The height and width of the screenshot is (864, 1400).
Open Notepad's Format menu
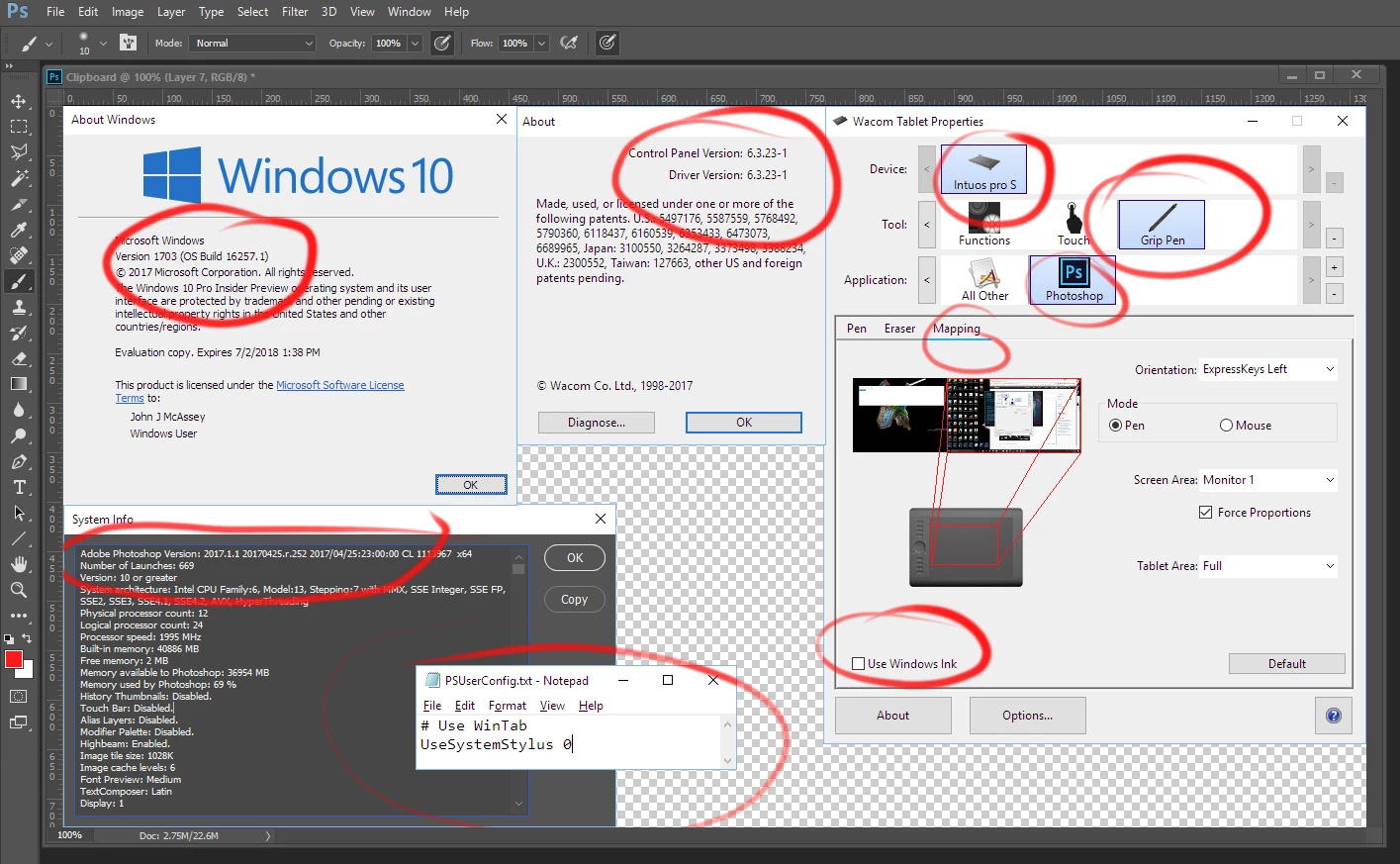508,706
